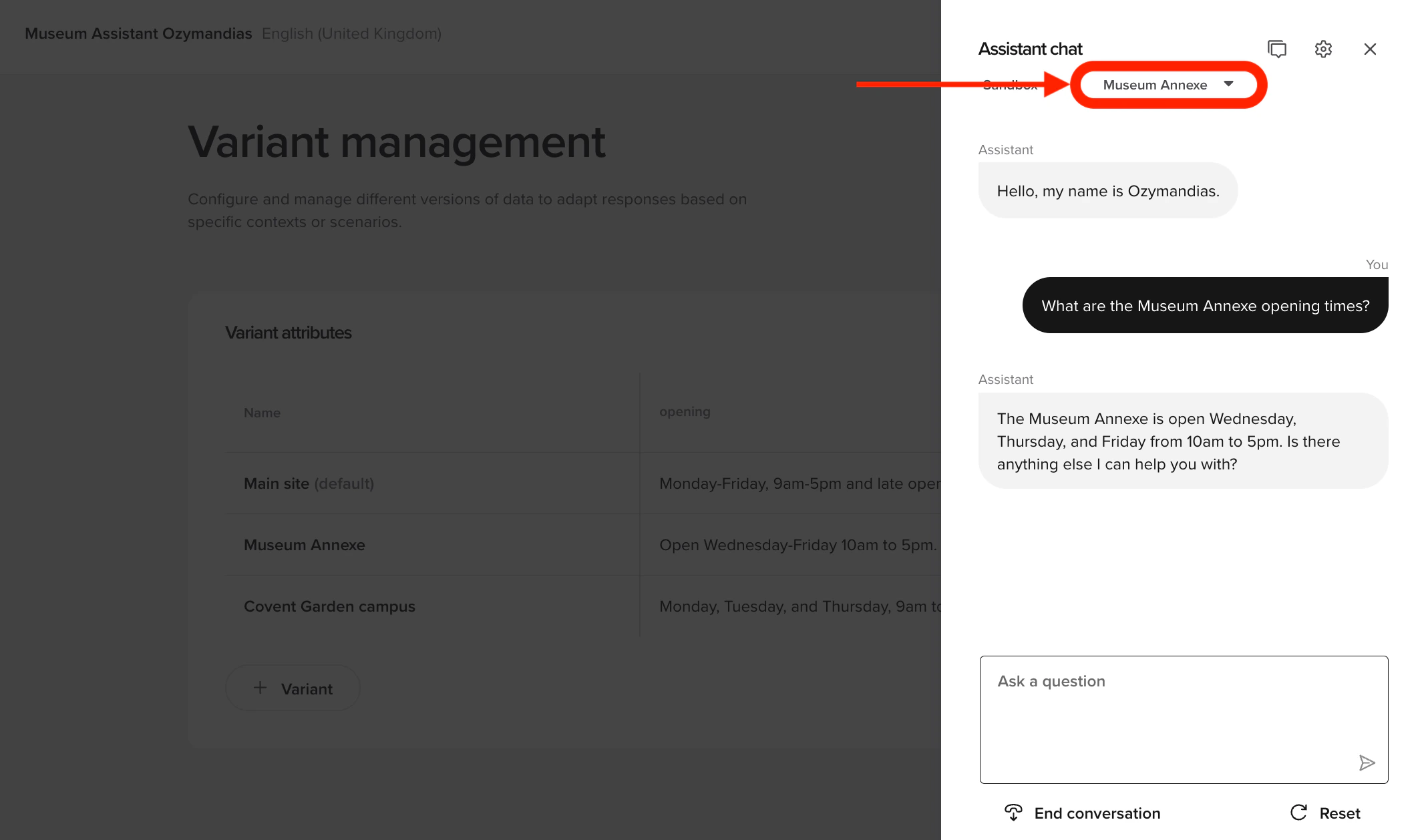Screen dimensions: 1426x840
Task: Click the End conversation icon
Action: pos(1013,813)
